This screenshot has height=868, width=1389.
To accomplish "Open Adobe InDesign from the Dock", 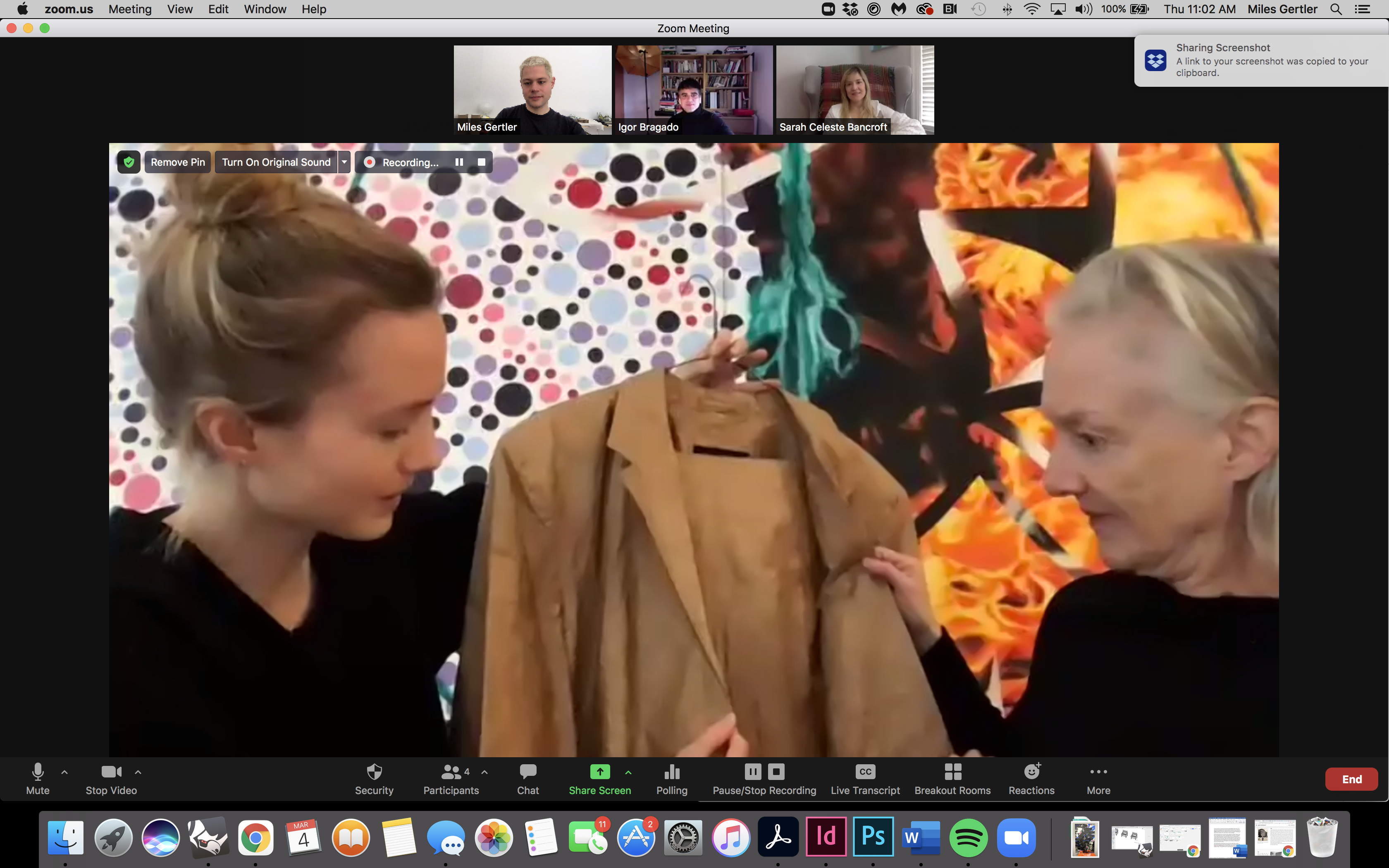I will (826, 837).
